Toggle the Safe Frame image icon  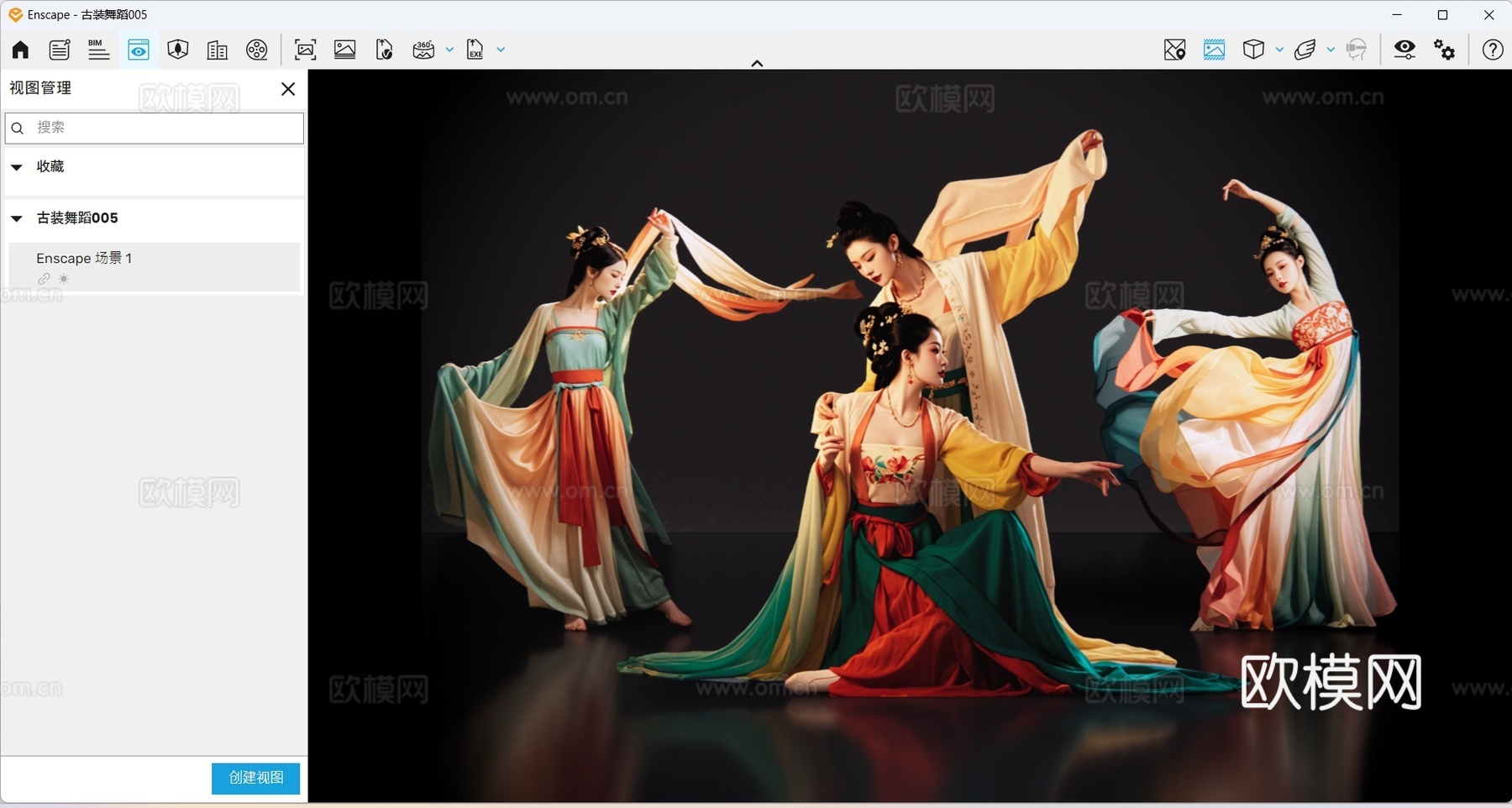1214,50
